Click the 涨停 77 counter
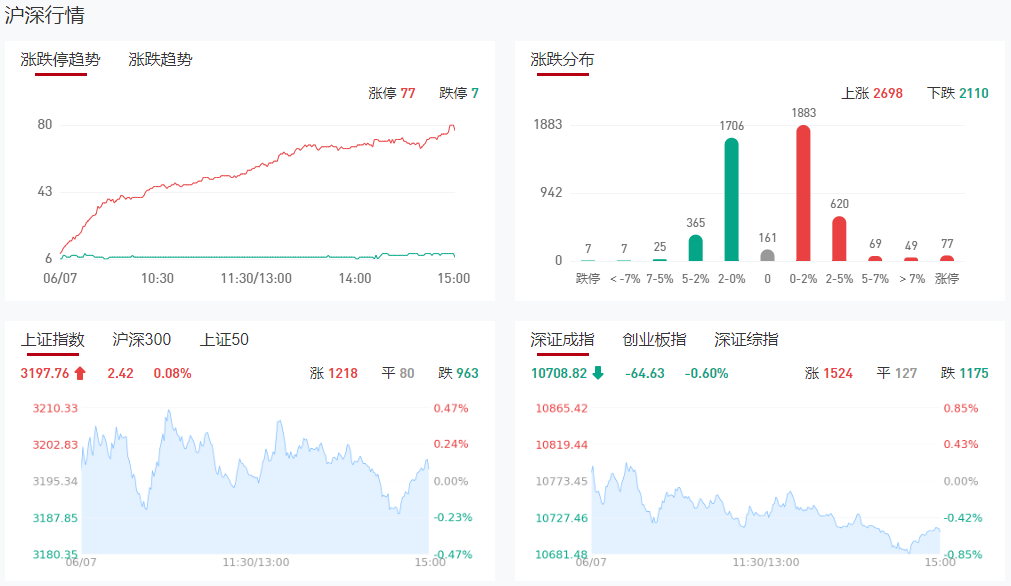Image resolution: width=1011 pixels, height=586 pixels. click(x=392, y=93)
